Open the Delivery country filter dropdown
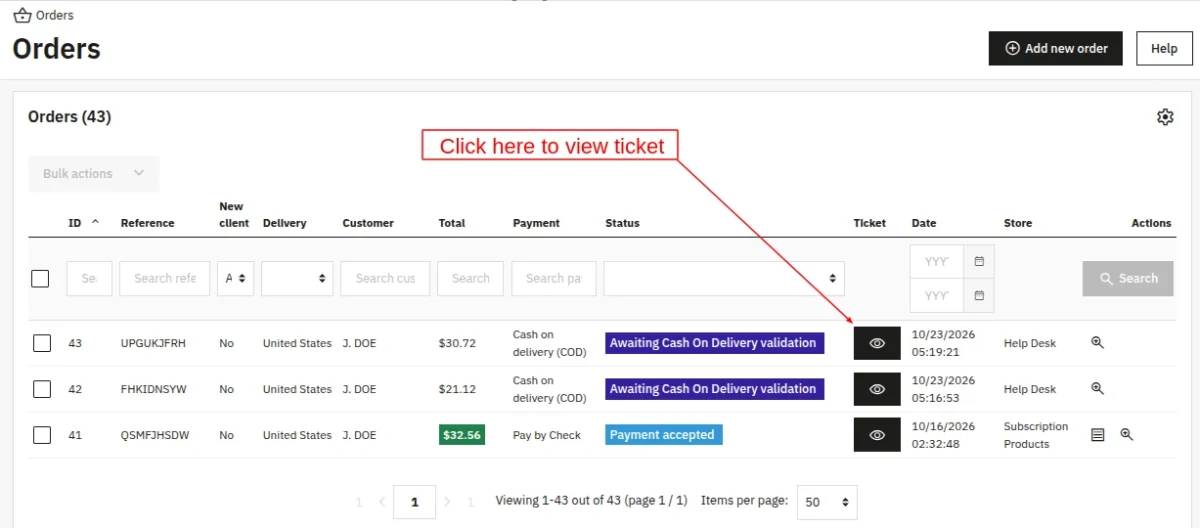The image size is (1200, 528). click(297, 279)
